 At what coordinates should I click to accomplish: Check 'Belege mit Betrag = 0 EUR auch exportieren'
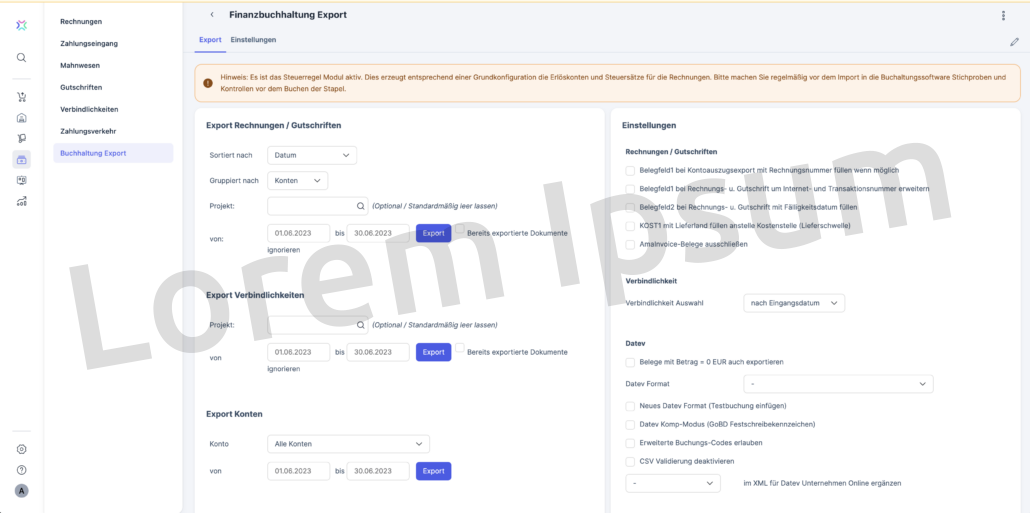tap(630, 362)
